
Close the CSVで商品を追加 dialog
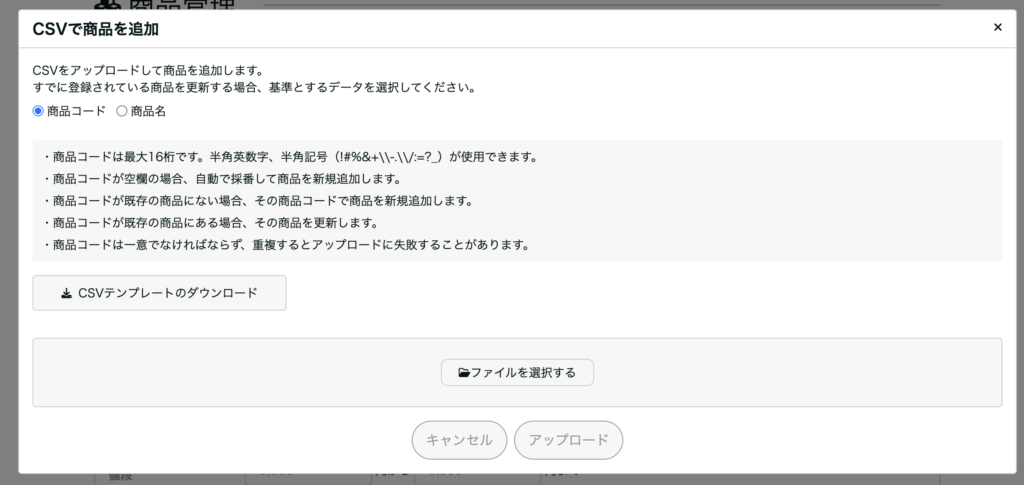click(x=997, y=28)
